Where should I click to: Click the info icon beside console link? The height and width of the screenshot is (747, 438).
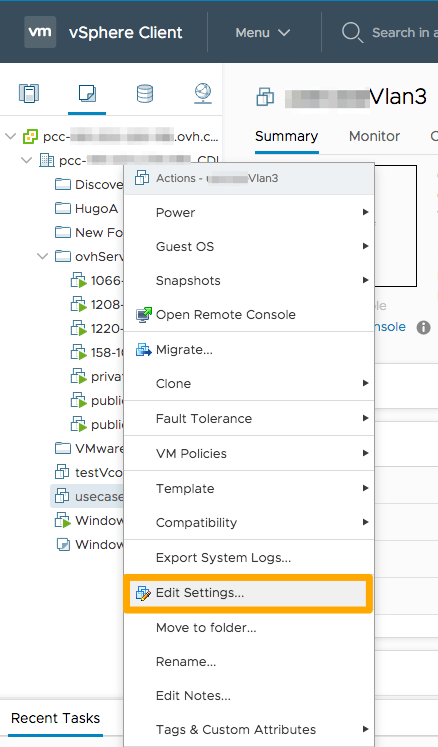coord(423,327)
